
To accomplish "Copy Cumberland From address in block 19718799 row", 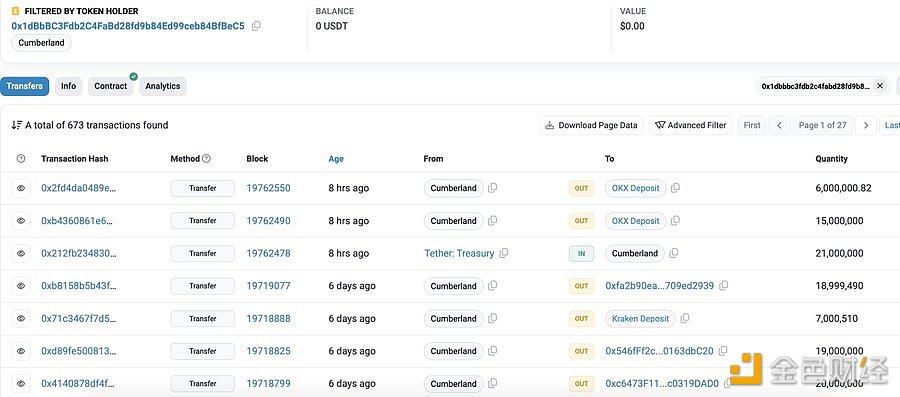I will tap(492, 384).
